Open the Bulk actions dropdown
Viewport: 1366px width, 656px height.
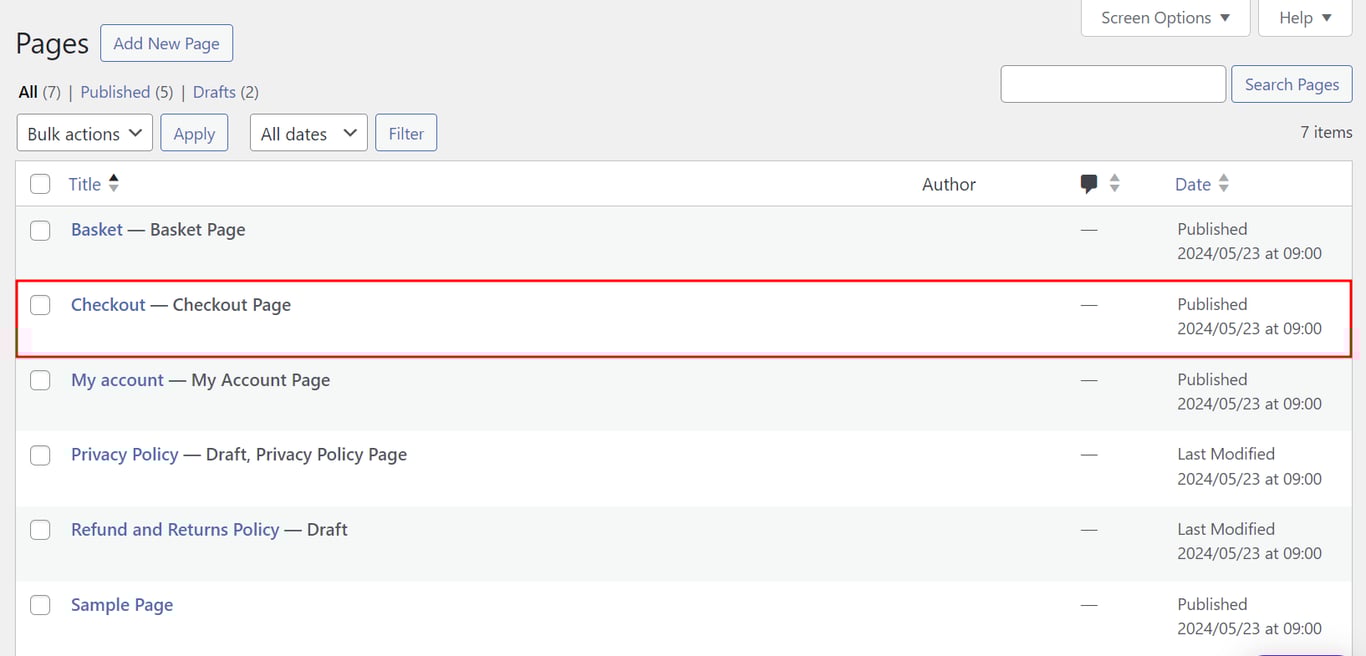pos(84,132)
